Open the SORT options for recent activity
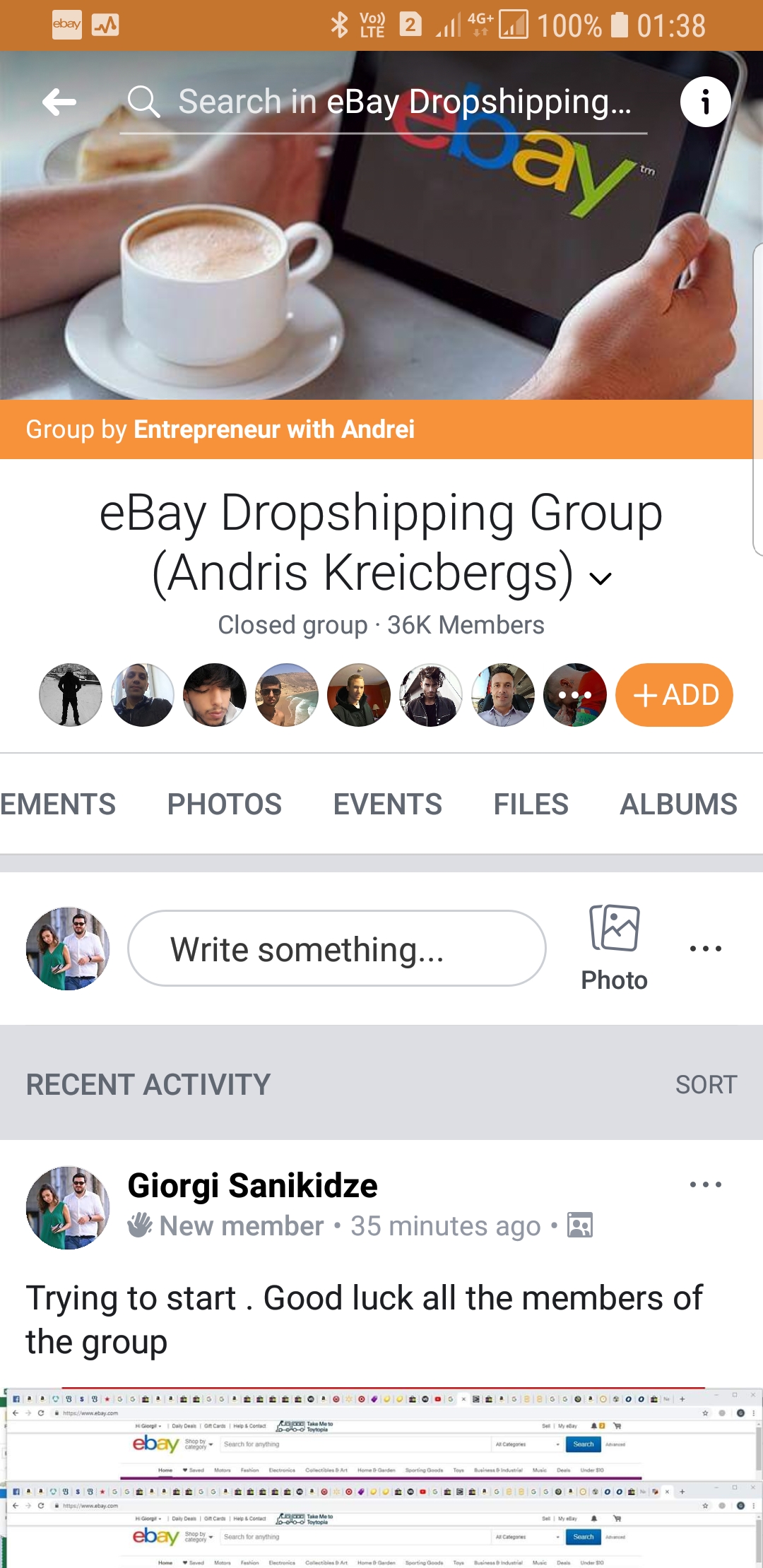 tap(706, 1084)
